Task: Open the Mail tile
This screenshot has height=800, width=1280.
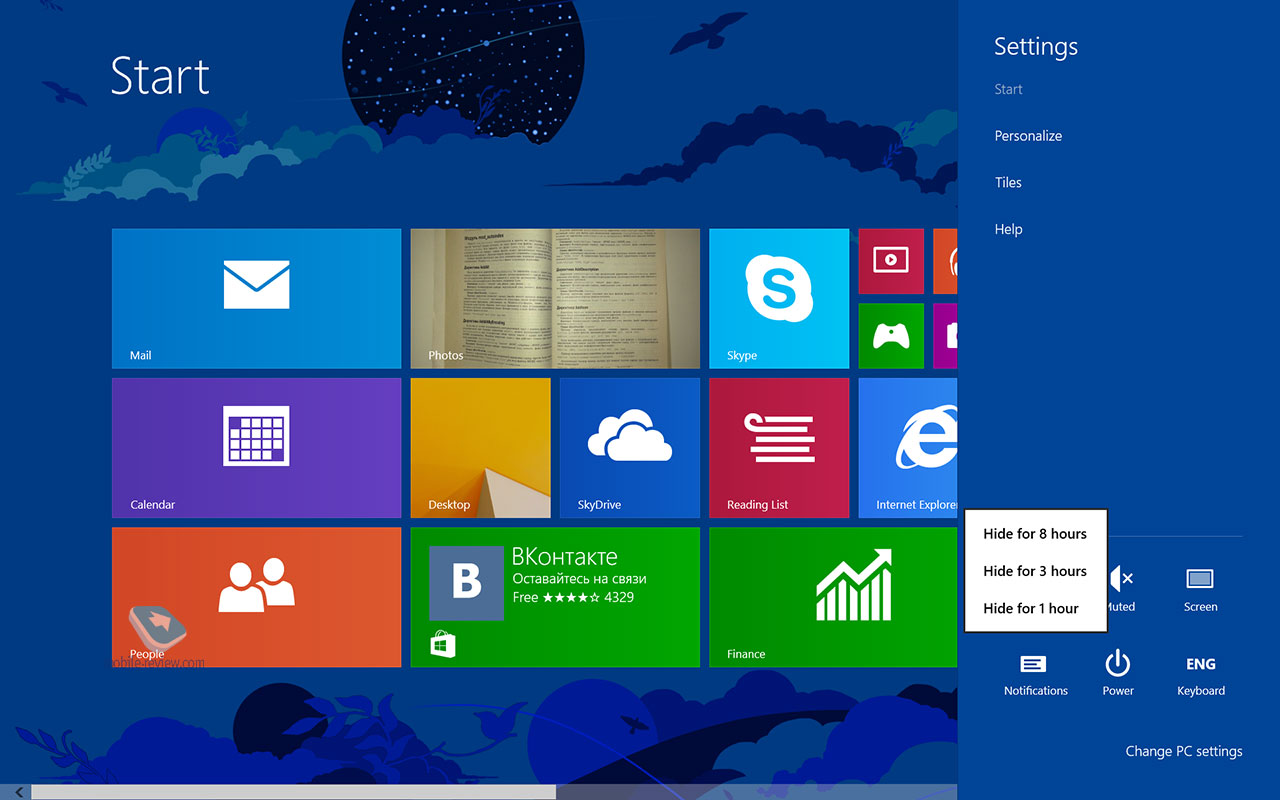Action: pos(256,298)
